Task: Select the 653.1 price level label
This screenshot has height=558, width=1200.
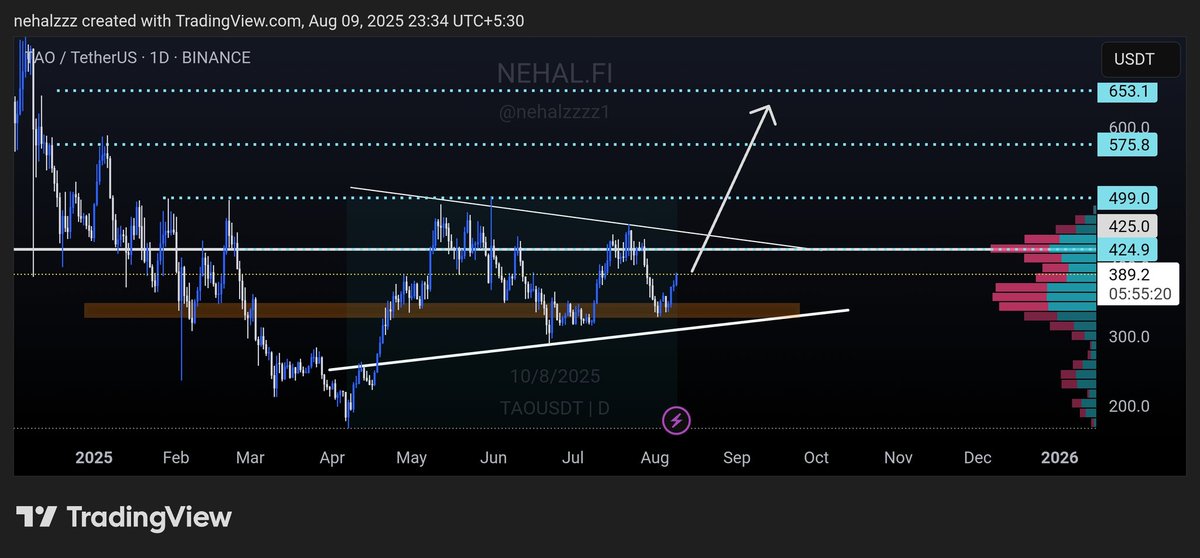Action: click(1127, 91)
